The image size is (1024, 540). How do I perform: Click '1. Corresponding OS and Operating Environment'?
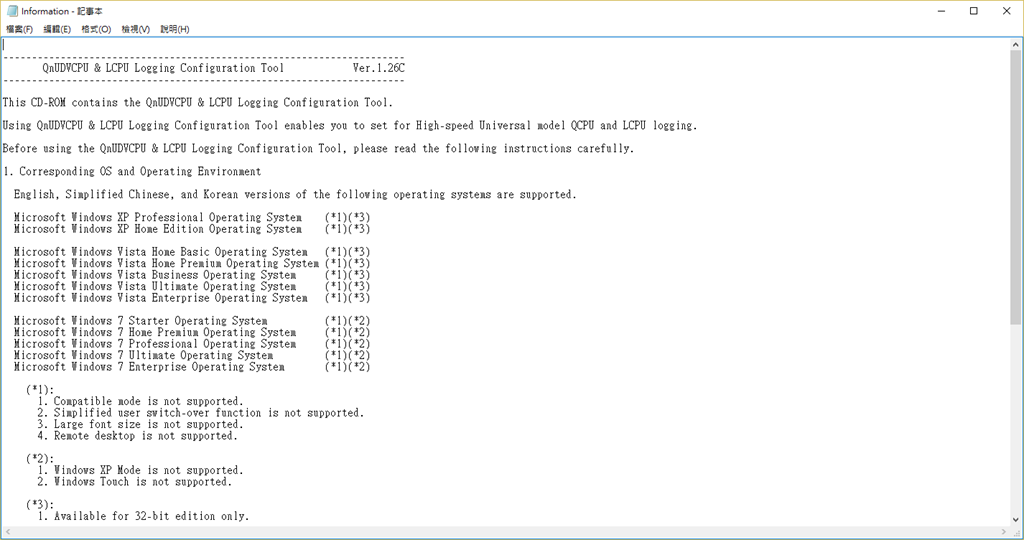point(132,171)
